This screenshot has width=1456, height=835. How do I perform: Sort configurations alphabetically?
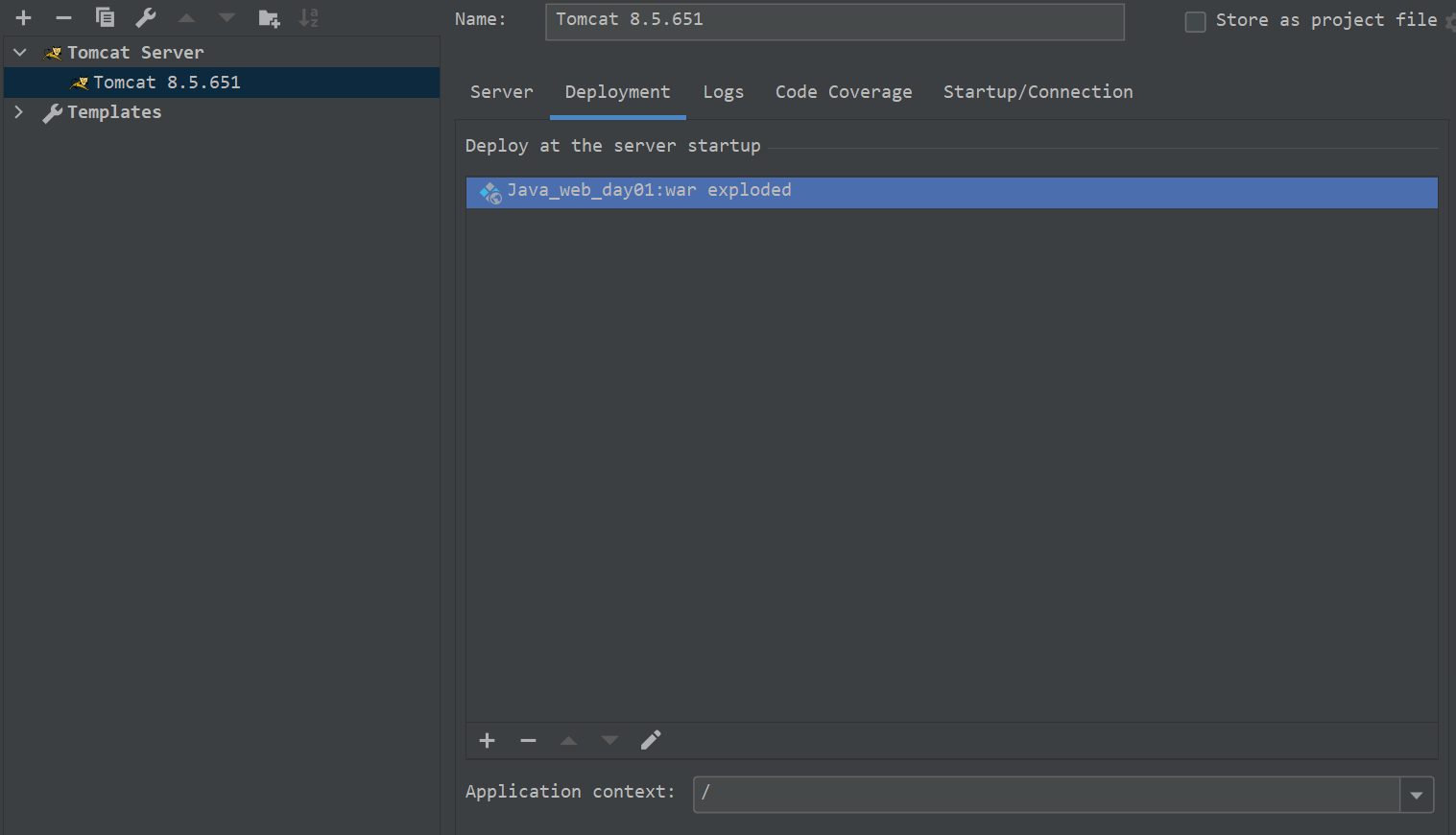[308, 17]
